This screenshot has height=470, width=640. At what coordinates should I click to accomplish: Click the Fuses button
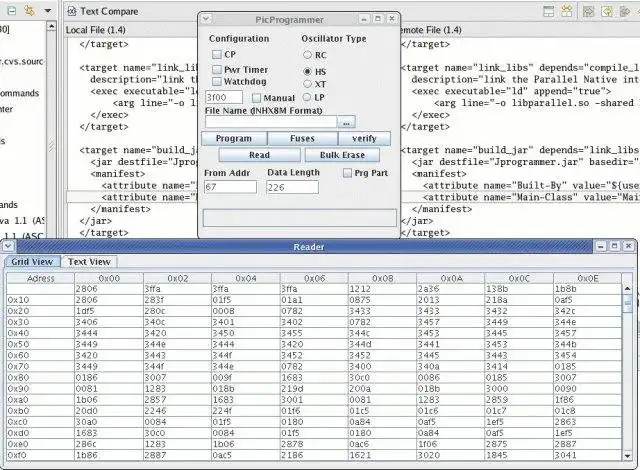click(302, 138)
